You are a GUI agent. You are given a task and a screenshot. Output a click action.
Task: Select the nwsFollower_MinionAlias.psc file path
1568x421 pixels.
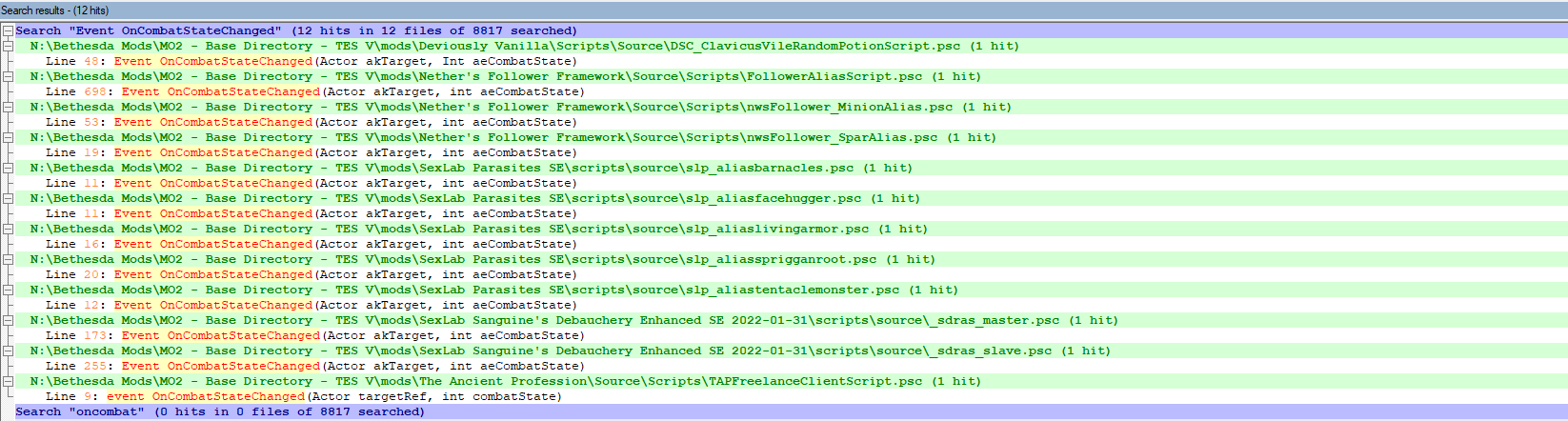point(520,107)
